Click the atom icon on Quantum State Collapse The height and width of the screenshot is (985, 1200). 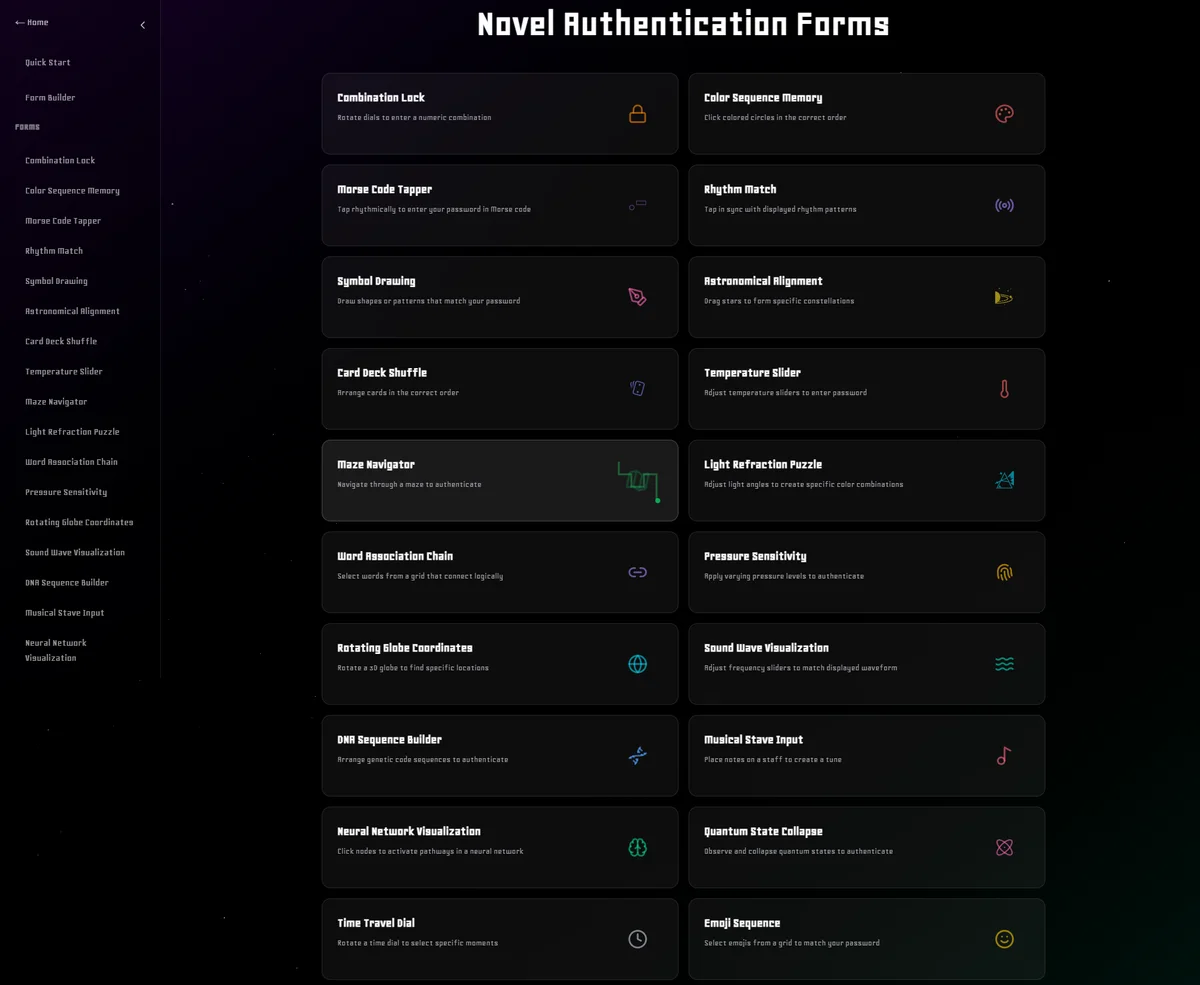coord(1004,848)
